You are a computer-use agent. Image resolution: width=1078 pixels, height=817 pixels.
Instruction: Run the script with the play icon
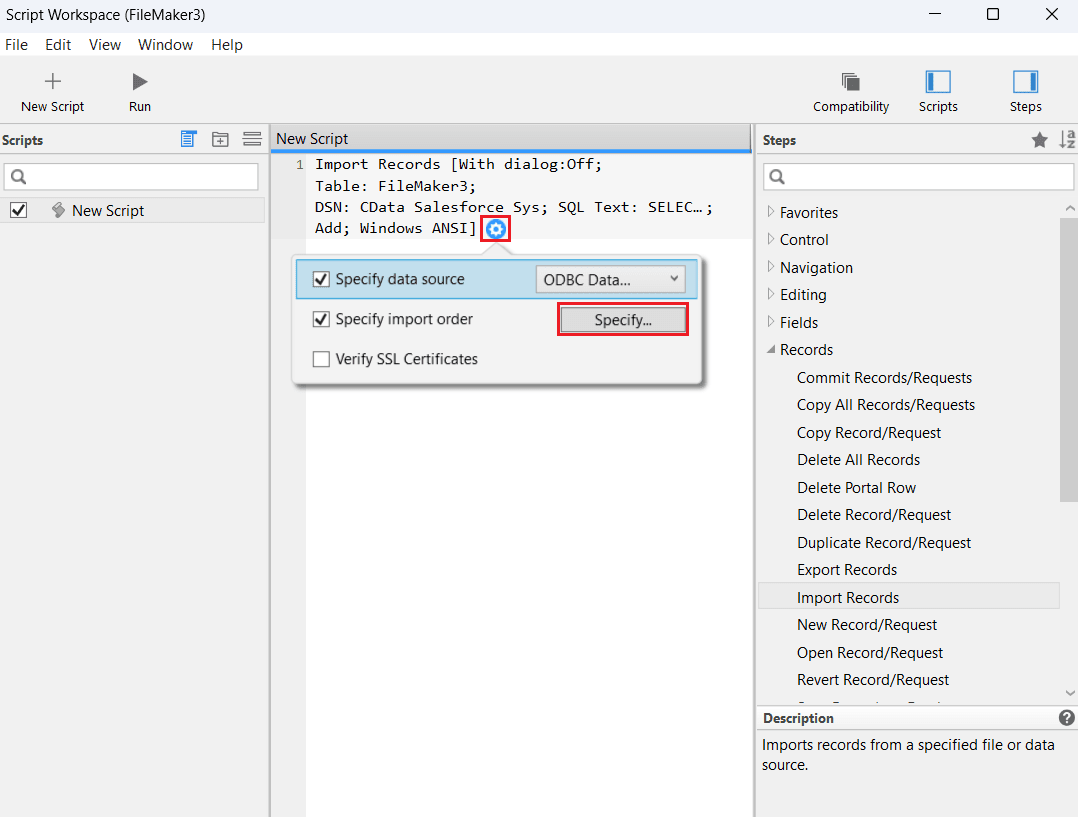click(x=140, y=82)
